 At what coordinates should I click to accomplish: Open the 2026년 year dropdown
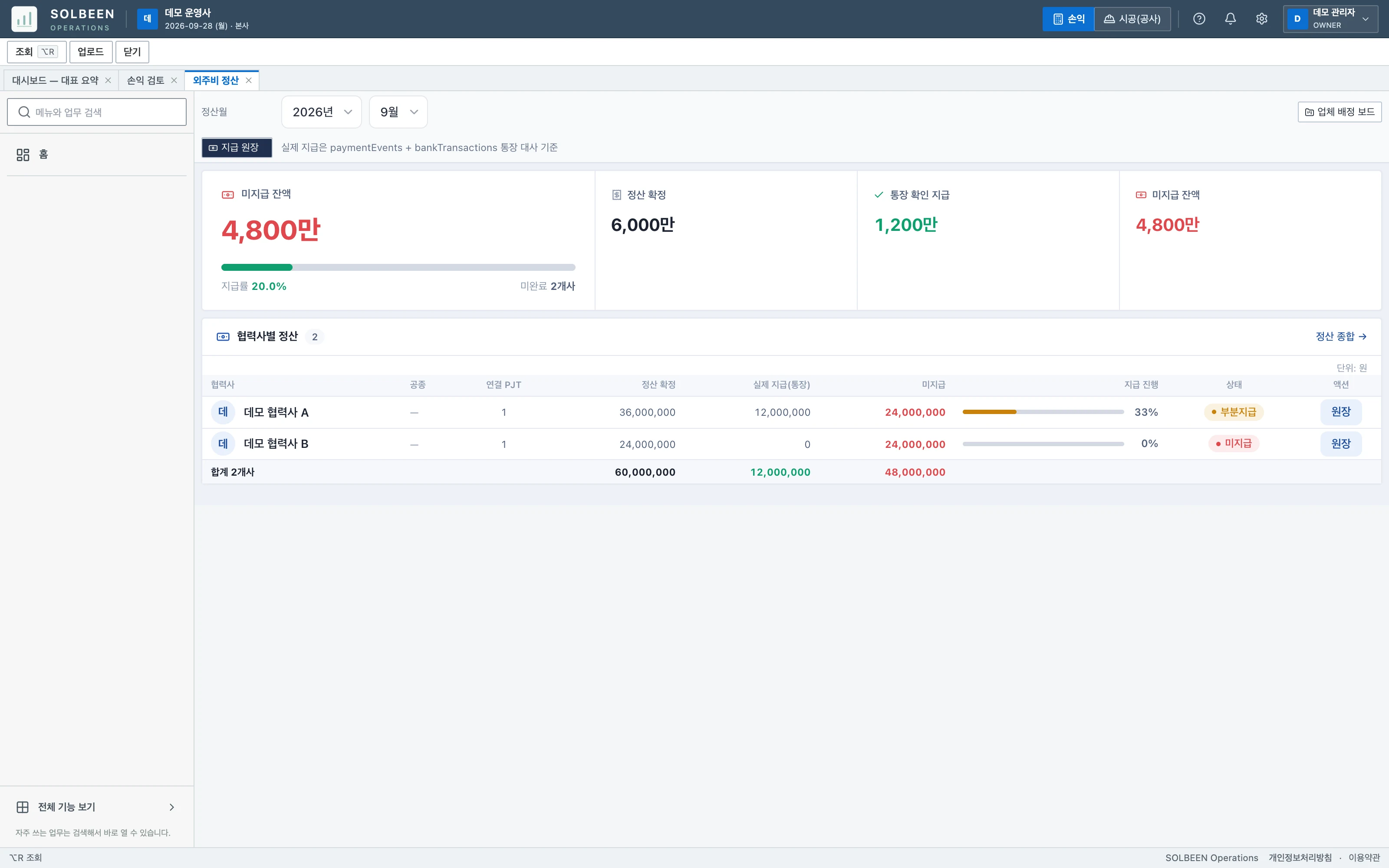(x=321, y=112)
